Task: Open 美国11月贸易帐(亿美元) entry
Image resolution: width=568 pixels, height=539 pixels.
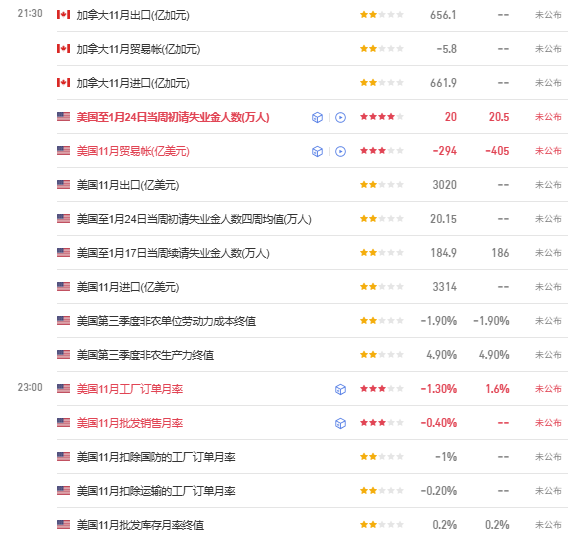Action: (133, 151)
